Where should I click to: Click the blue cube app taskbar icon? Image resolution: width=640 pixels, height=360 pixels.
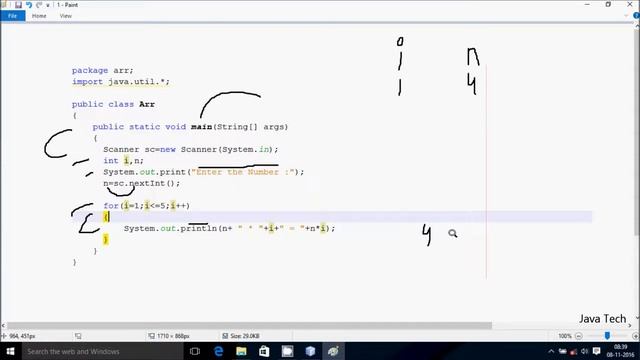click(310, 351)
